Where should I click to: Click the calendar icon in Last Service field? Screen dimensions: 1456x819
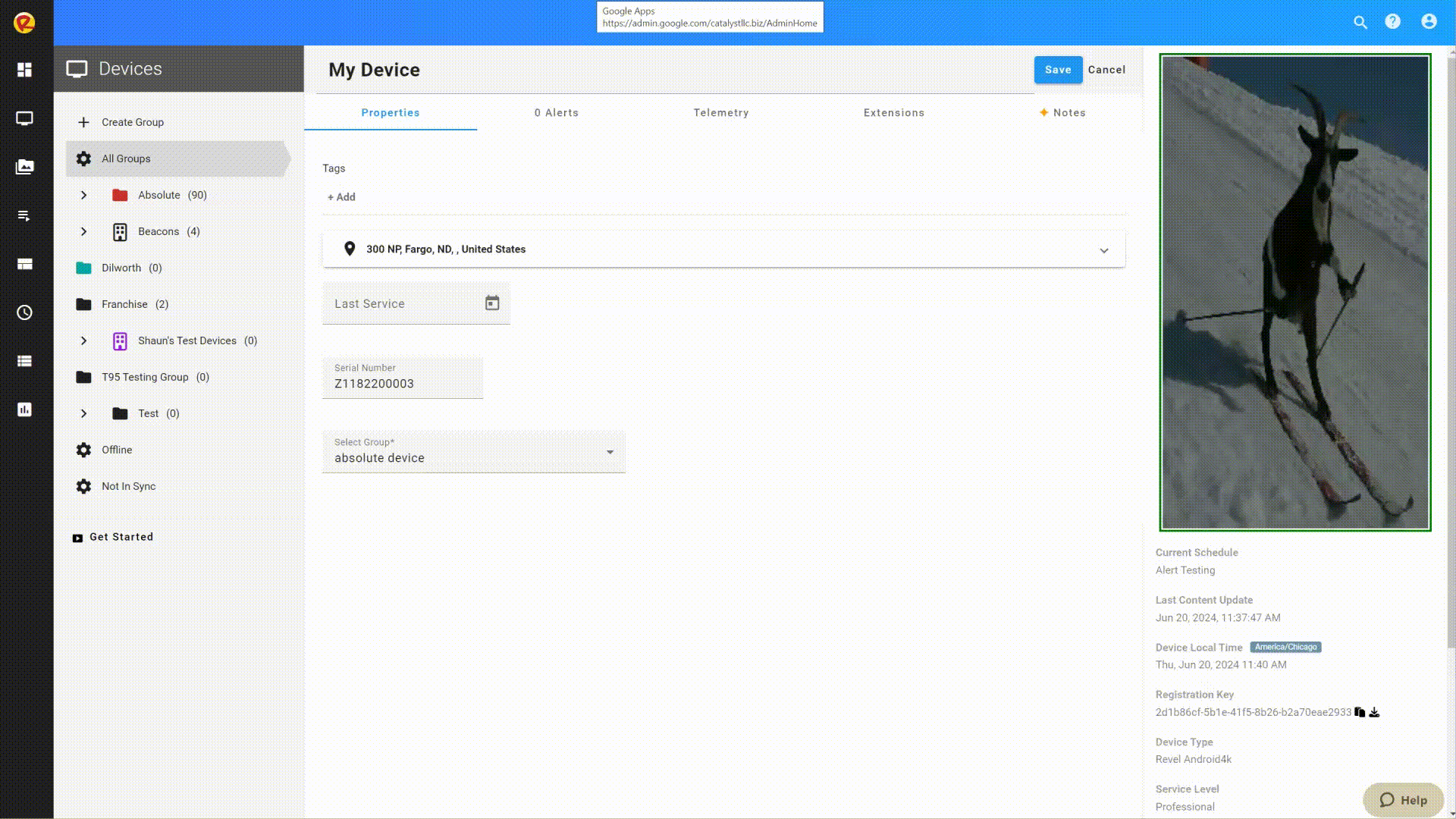492,303
